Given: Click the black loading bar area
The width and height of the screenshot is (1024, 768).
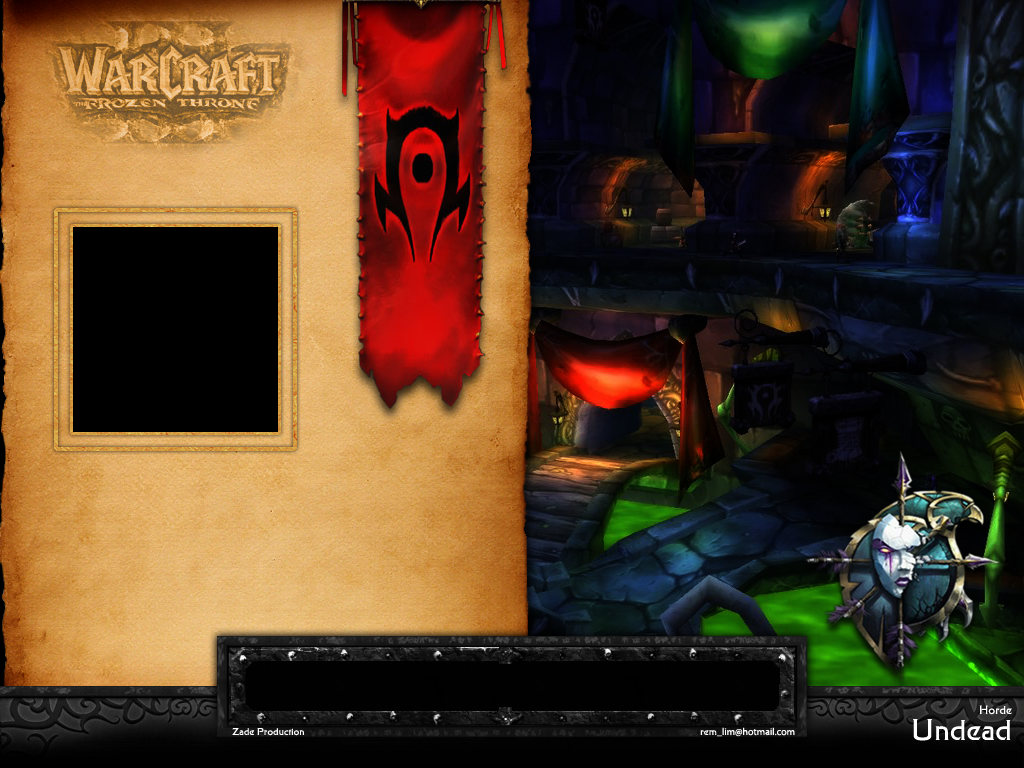Looking at the screenshot, I should coord(513,686).
